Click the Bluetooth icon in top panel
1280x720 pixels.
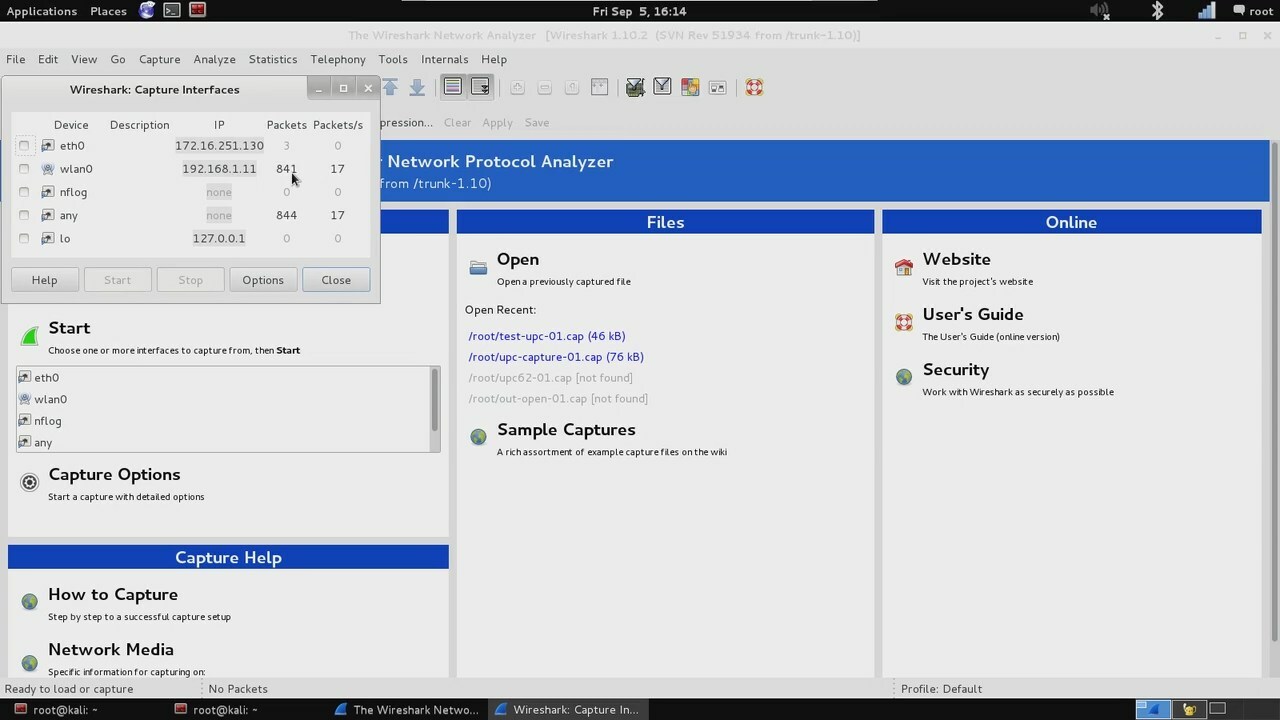pos(1157,11)
